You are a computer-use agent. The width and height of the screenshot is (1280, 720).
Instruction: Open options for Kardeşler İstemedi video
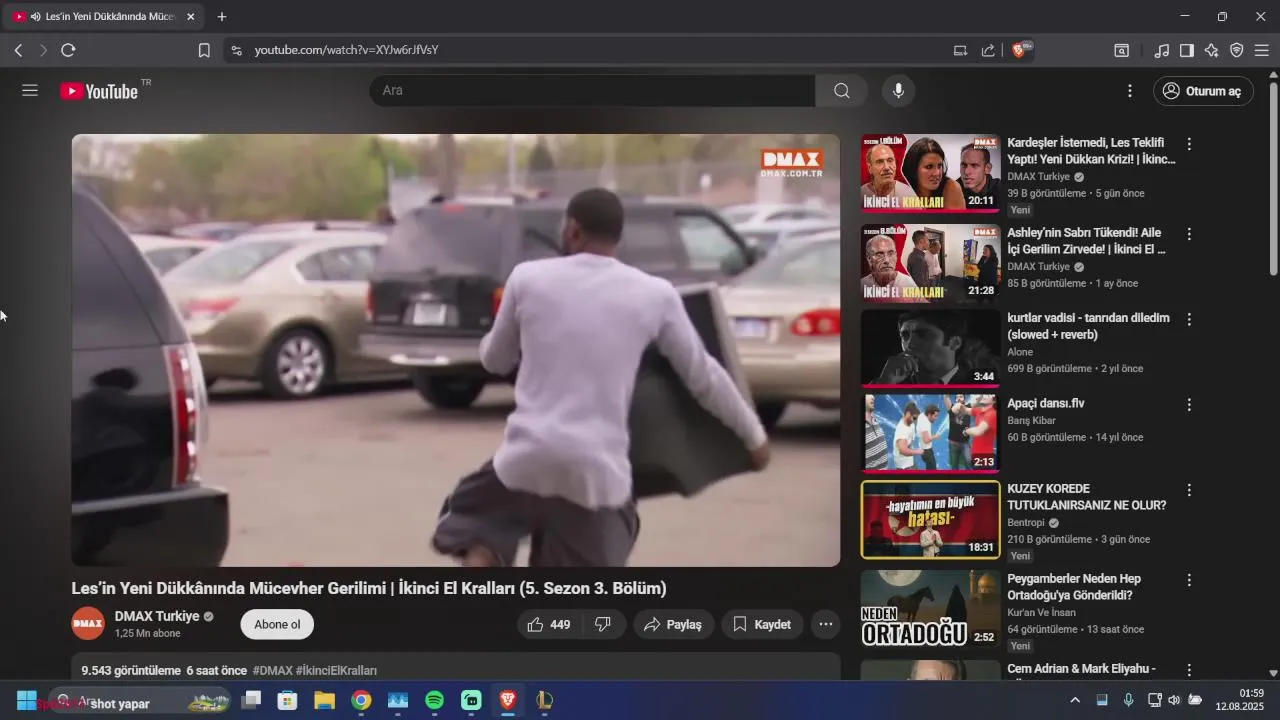[x=1189, y=144]
